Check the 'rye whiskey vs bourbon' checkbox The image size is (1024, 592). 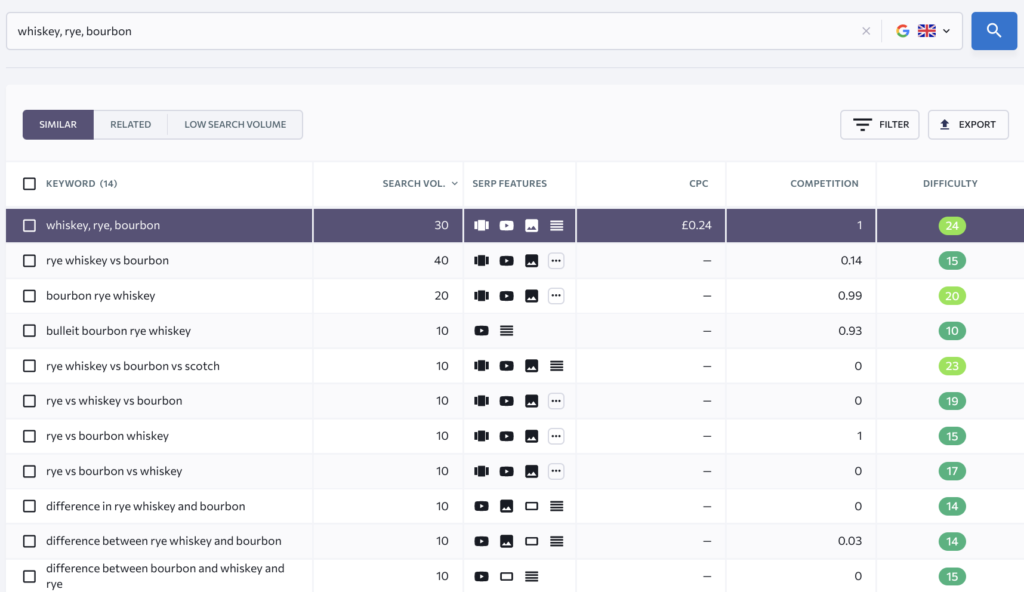coord(29,261)
